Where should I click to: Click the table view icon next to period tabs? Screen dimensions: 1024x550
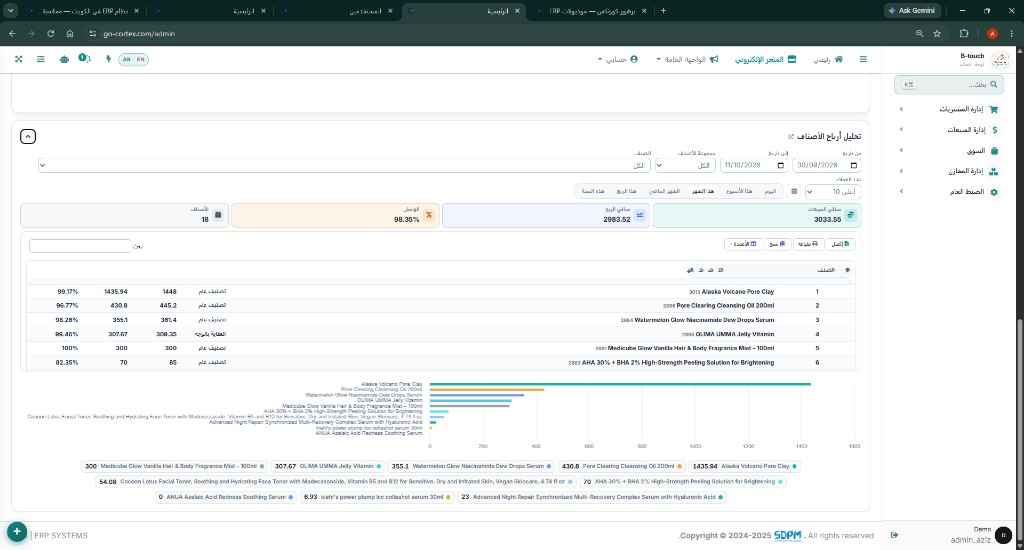[x=794, y=191]
